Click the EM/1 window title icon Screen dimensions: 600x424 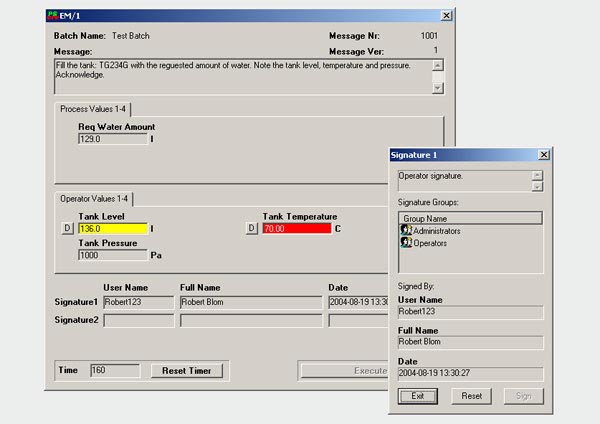tap(53, 16)
